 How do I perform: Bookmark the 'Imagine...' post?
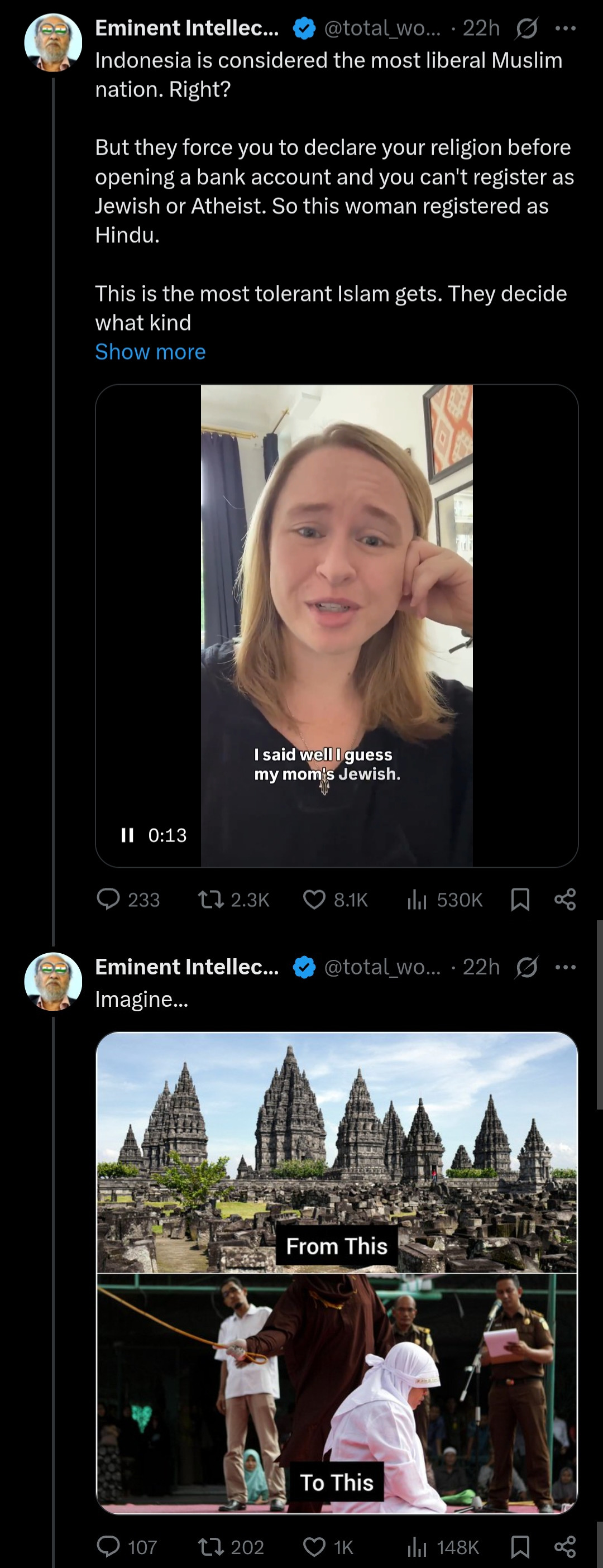[520, 1546]
